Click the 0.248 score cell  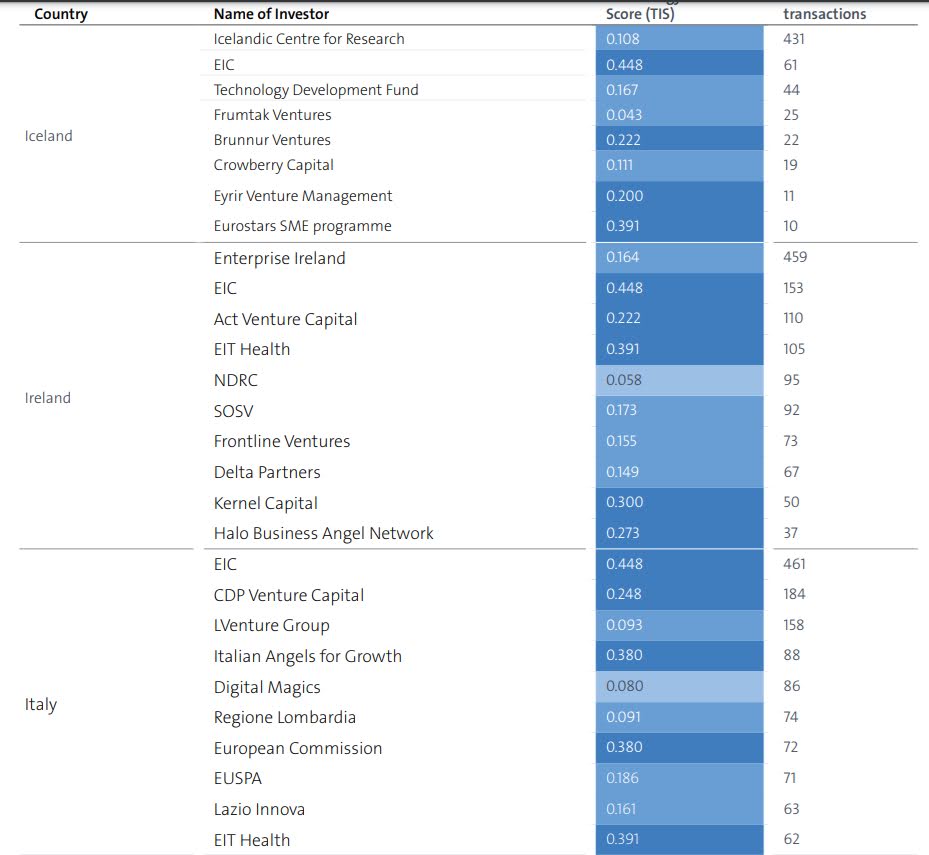coord(680,594)
